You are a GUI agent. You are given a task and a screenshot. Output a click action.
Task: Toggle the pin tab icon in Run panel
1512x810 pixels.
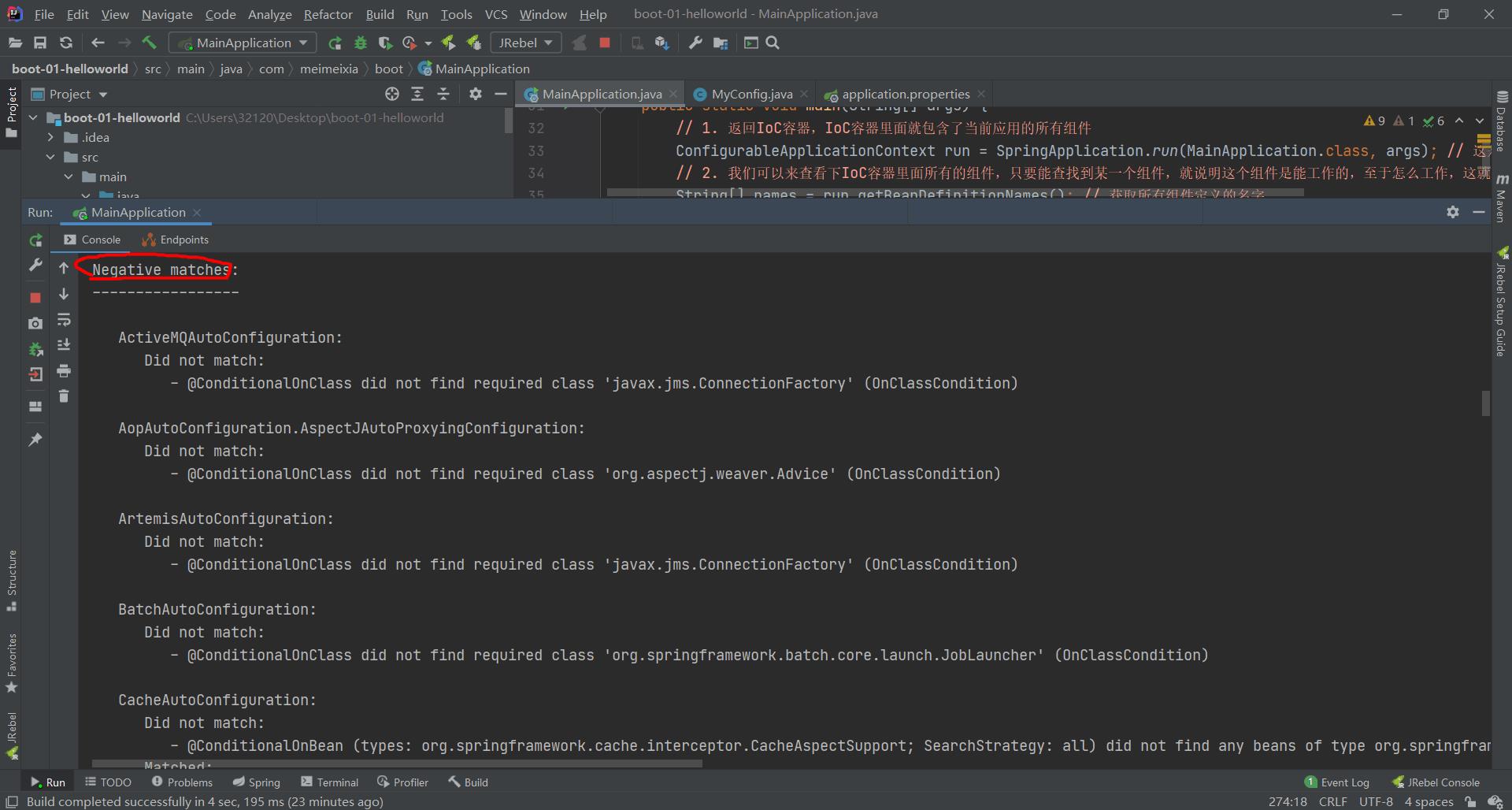[35, 440]
